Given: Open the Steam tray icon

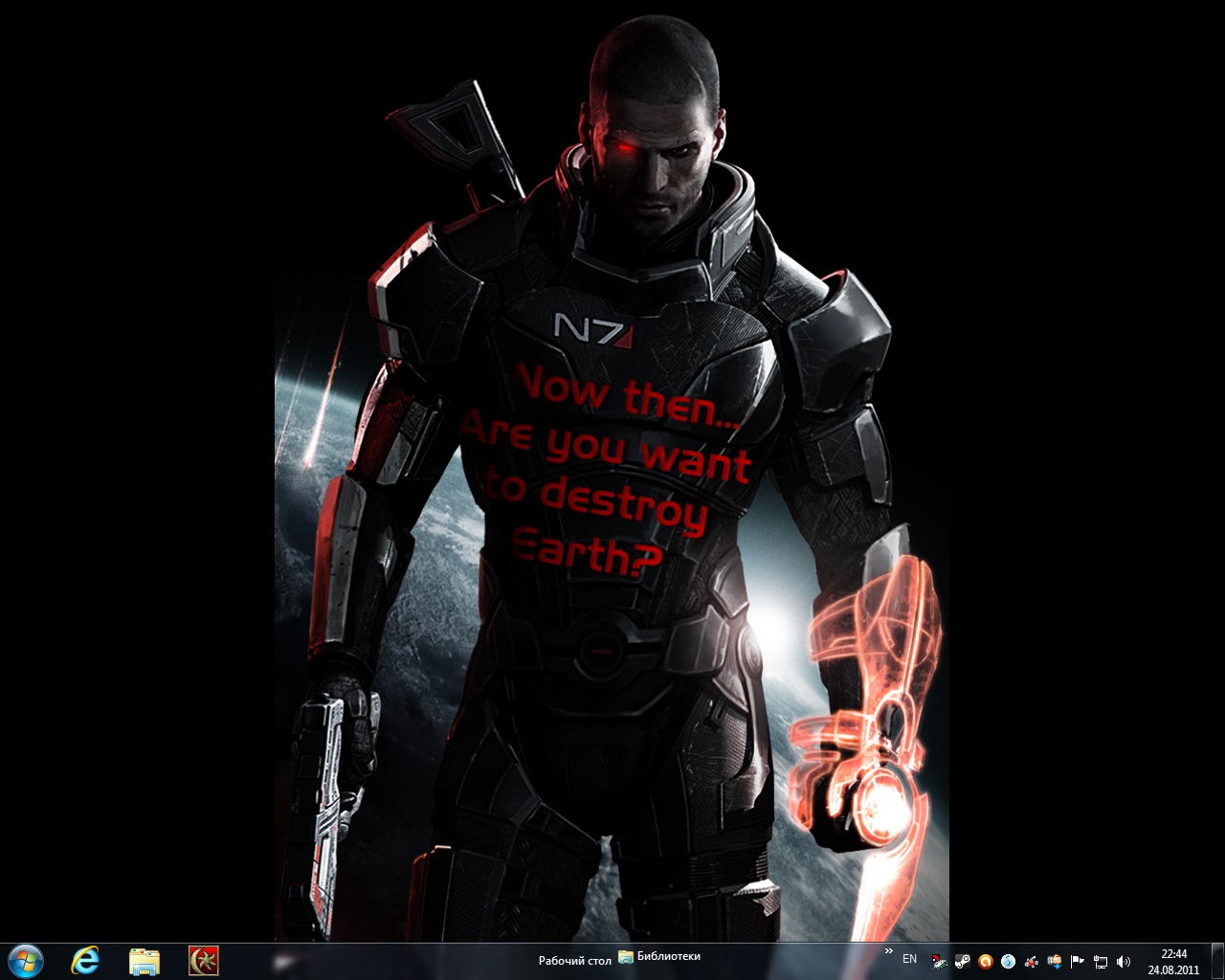Looking at the screenshot, I should click(963, 961).
